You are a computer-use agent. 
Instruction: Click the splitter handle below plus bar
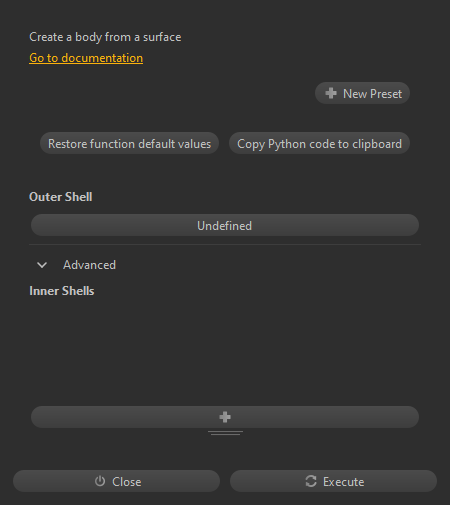225,433
